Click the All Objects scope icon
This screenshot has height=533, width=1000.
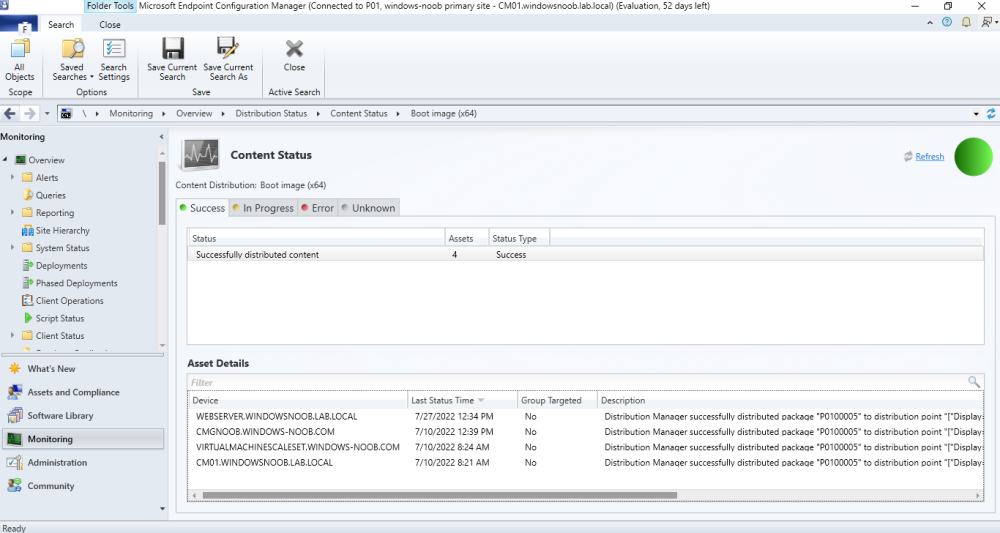pos(19,58)
